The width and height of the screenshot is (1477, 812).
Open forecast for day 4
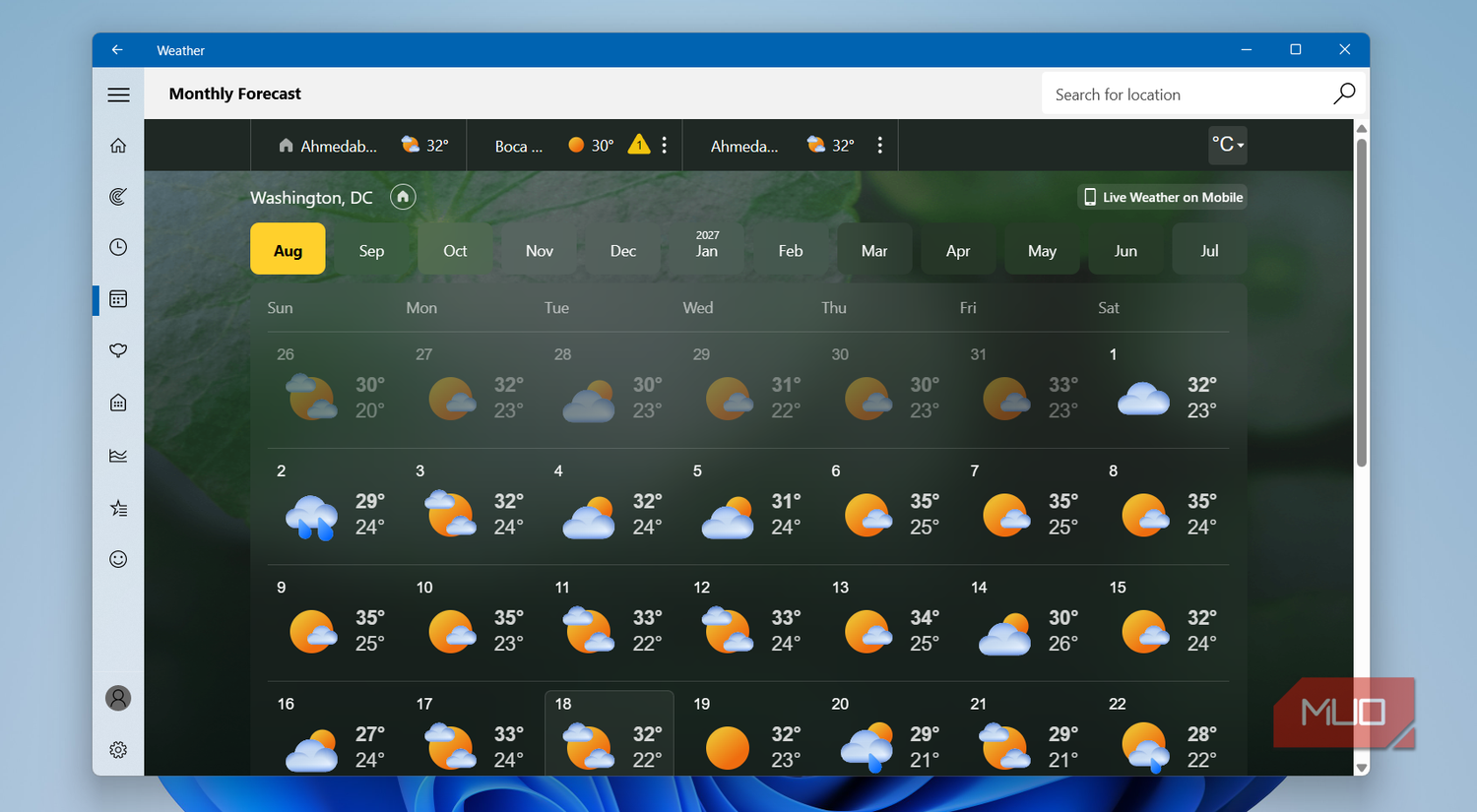pos(610,506)
